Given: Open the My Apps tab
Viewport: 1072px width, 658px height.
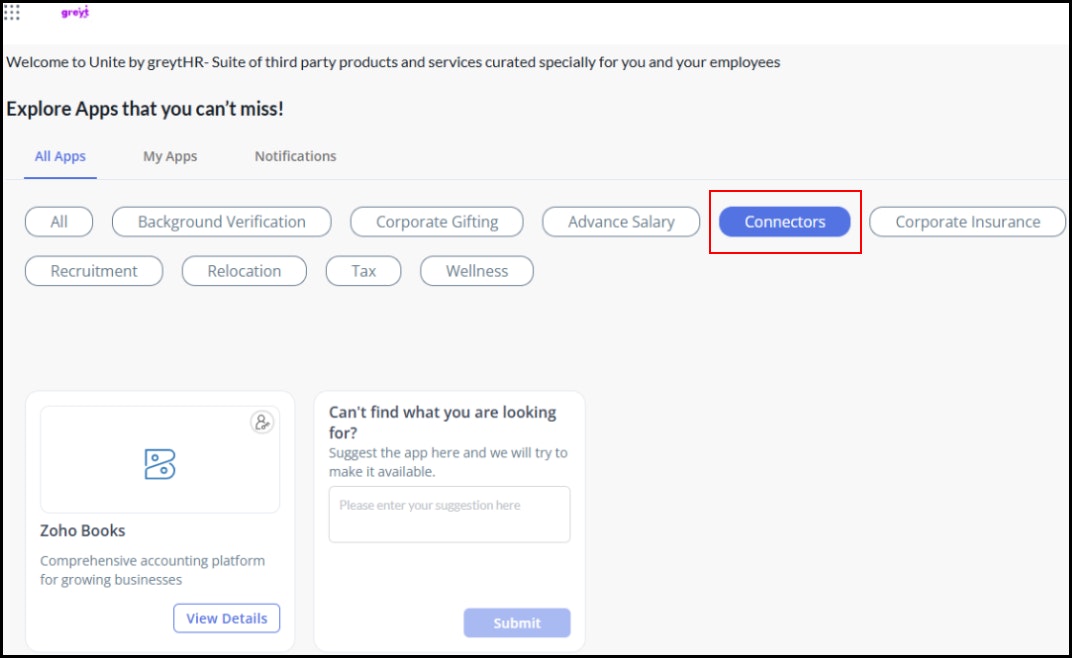Looking at the screenshot, I should (170, 157).
